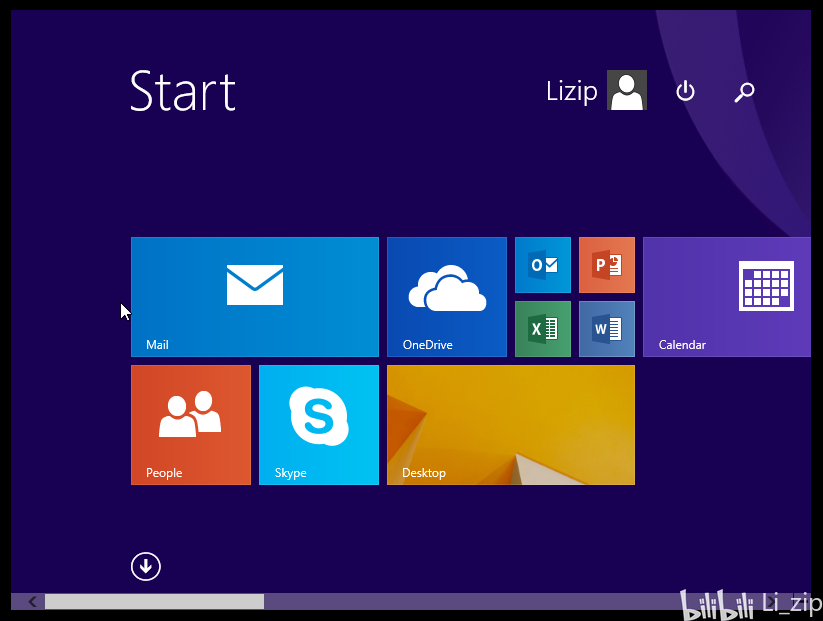Screen dimensions: 823x621
Task: Launch Word from its small tile
Action: pos(607,329)
